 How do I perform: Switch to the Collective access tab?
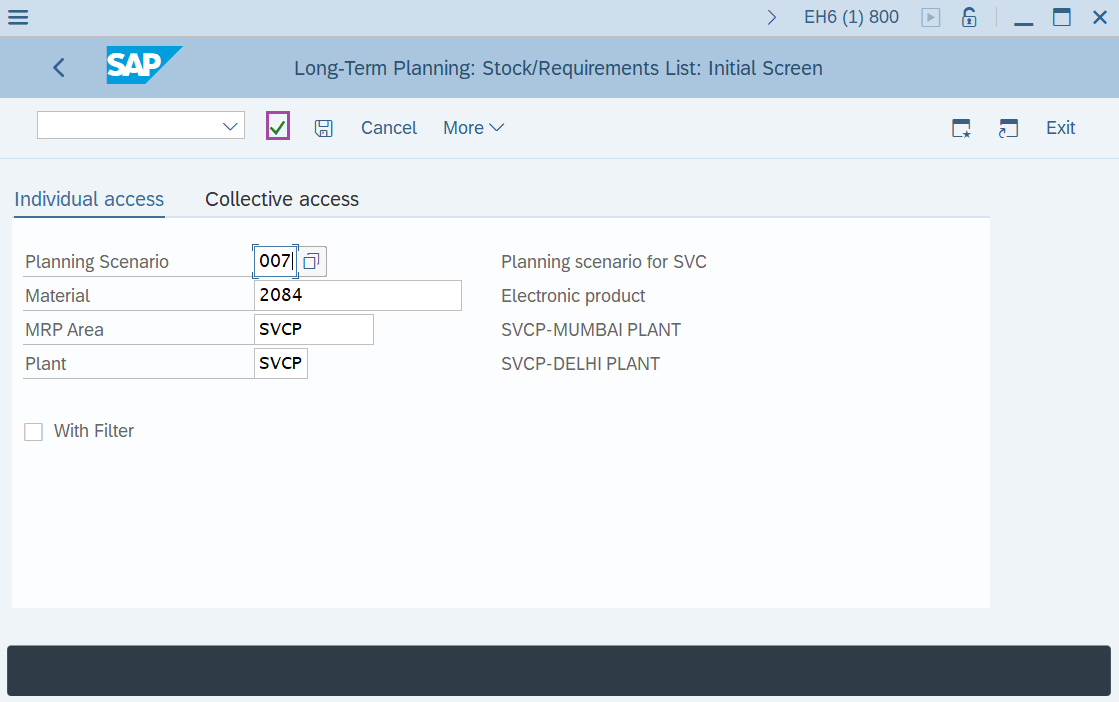[281, 199]
